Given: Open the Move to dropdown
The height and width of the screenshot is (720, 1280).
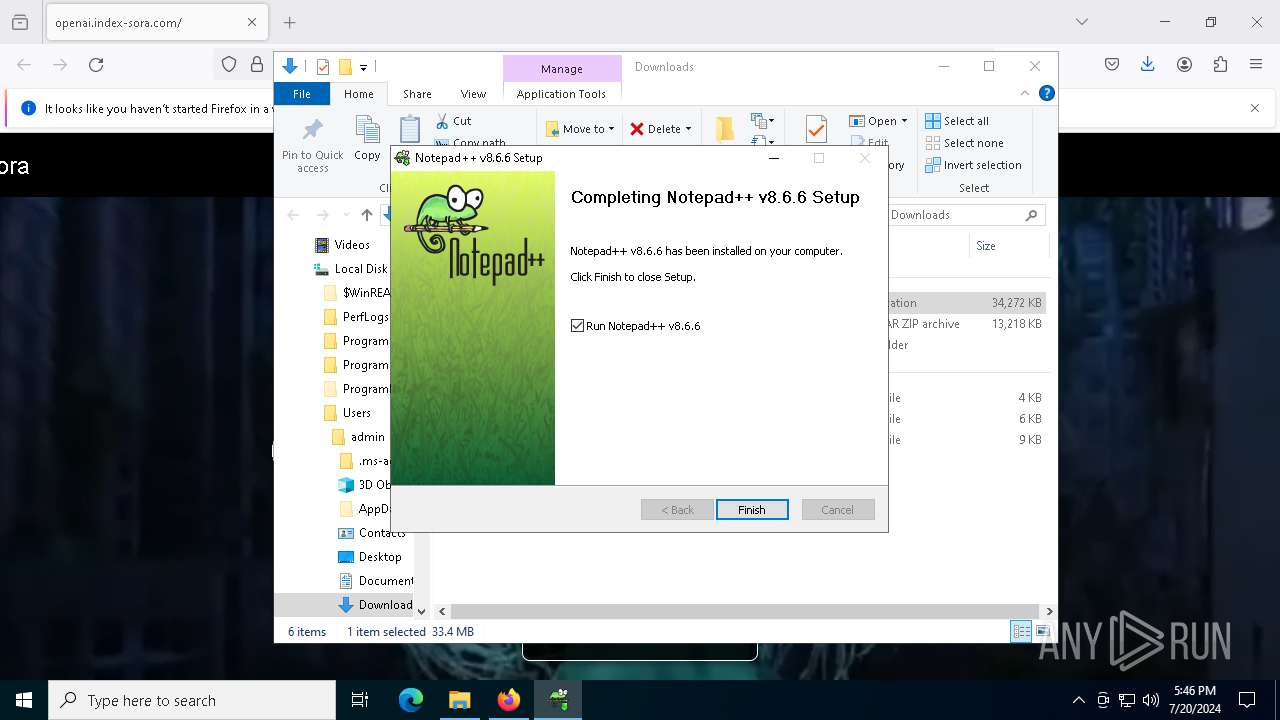Looking at the screenshot, I should pyautogui.click(x=580, y=129).
